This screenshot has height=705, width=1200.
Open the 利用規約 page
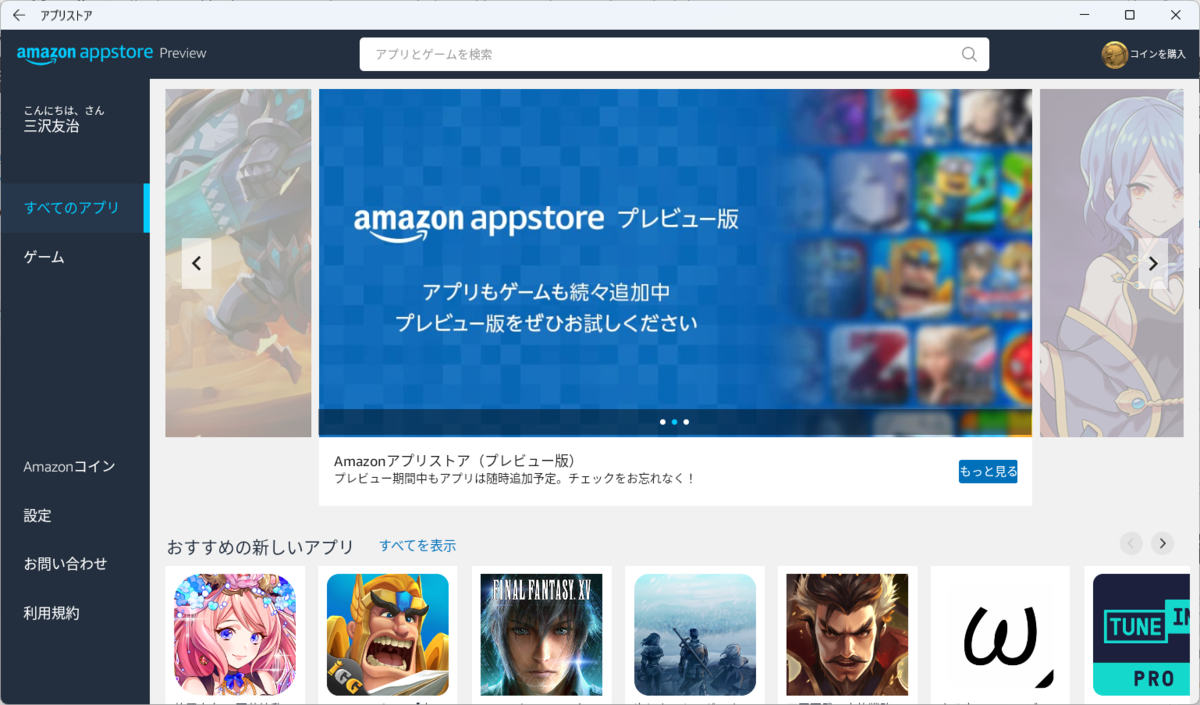point(50,612)
